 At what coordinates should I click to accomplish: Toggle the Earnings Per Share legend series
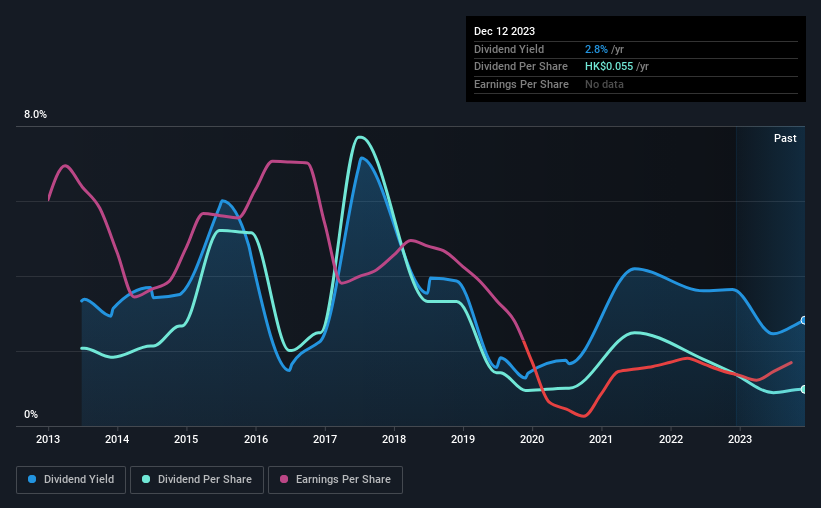click(x=335, y=479)
